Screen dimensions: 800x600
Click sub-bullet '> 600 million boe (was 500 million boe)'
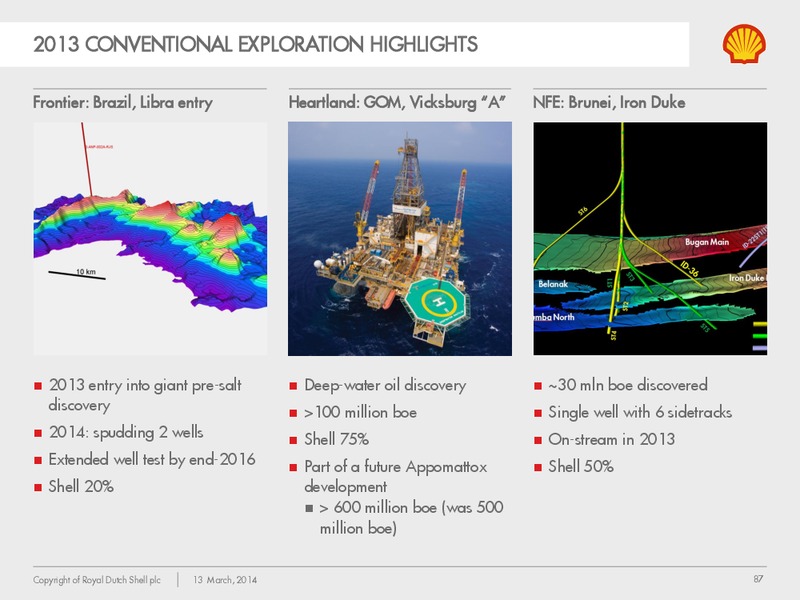tap(411, 517)
